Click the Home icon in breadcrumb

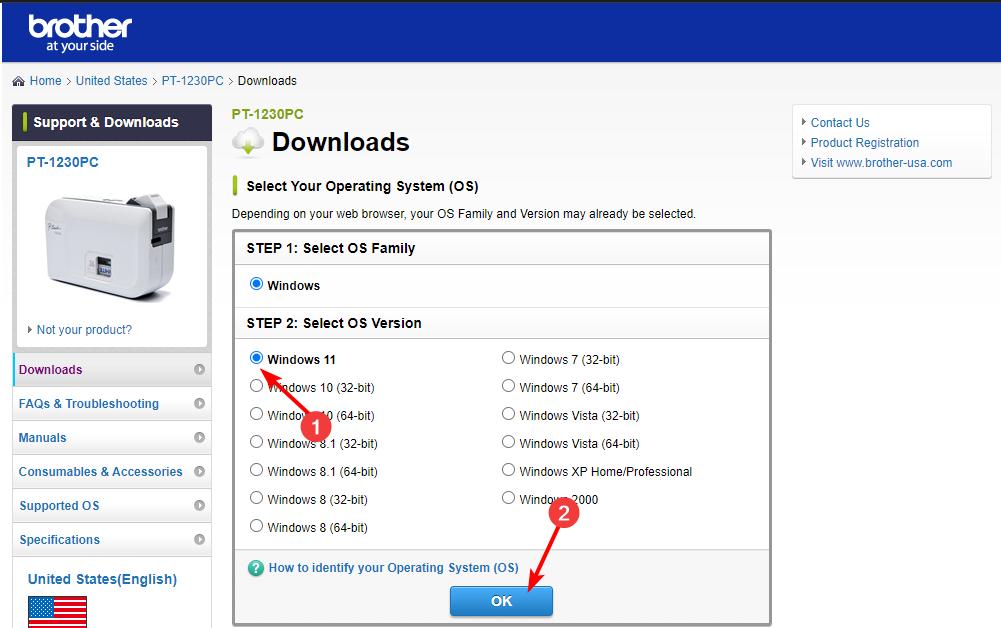19,81
